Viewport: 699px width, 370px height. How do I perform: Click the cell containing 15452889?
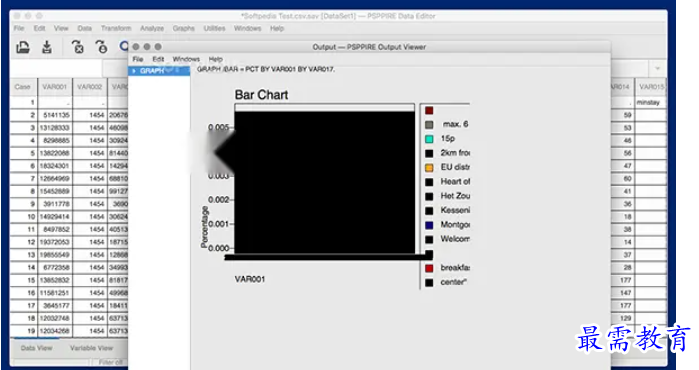tap(56, 191)
